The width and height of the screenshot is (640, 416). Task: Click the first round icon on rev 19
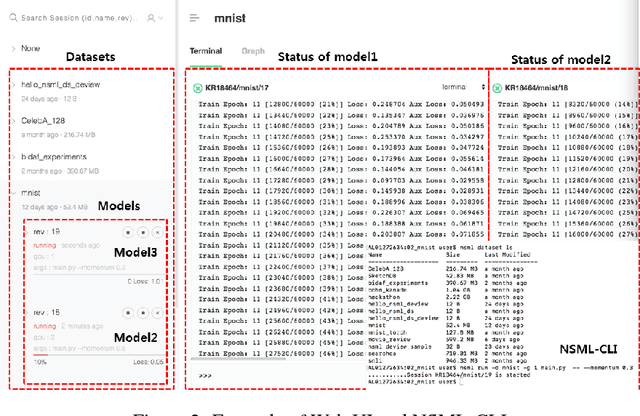click(x=127, y=232)
